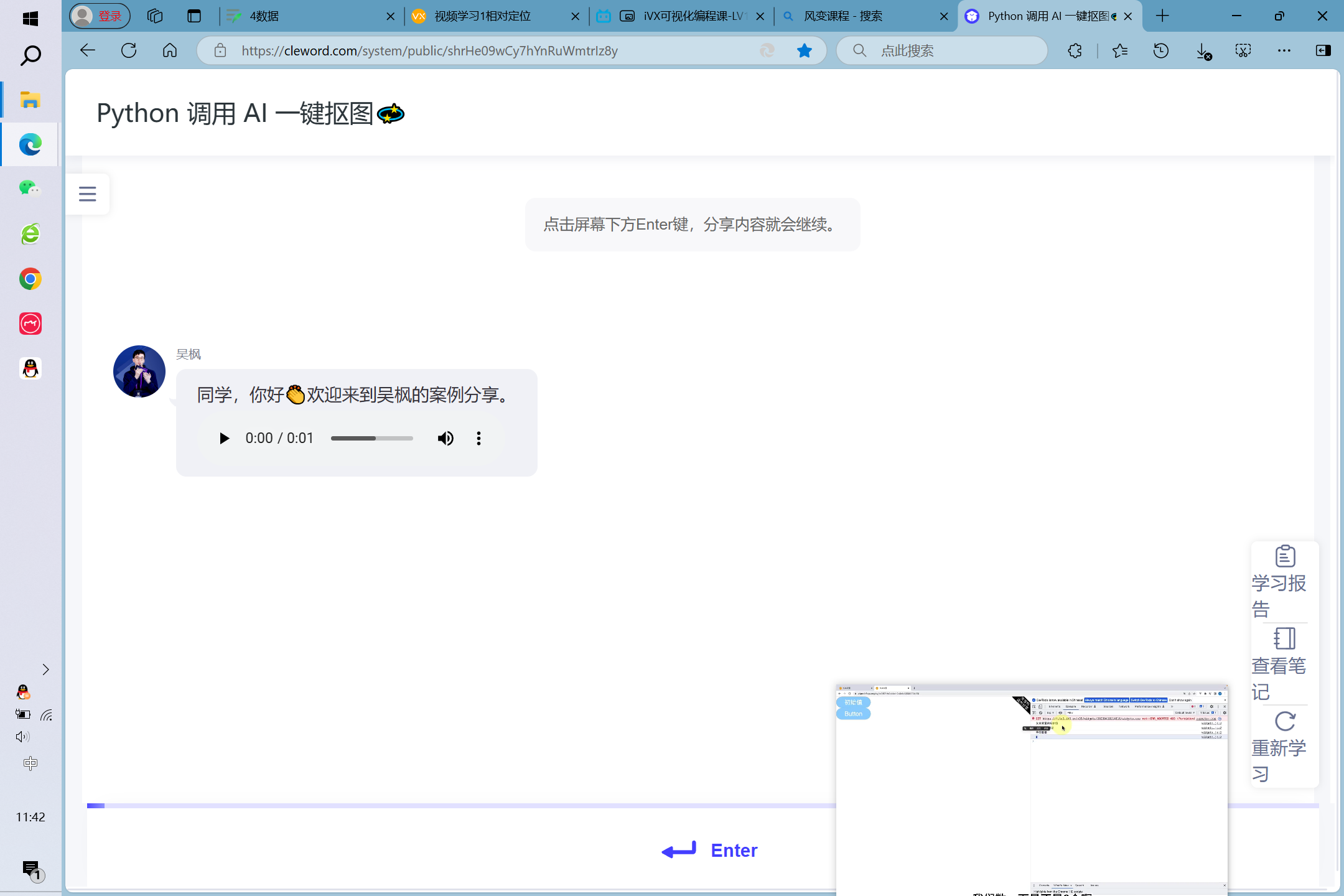Open browsing history icon

(x=1160, y=50)
